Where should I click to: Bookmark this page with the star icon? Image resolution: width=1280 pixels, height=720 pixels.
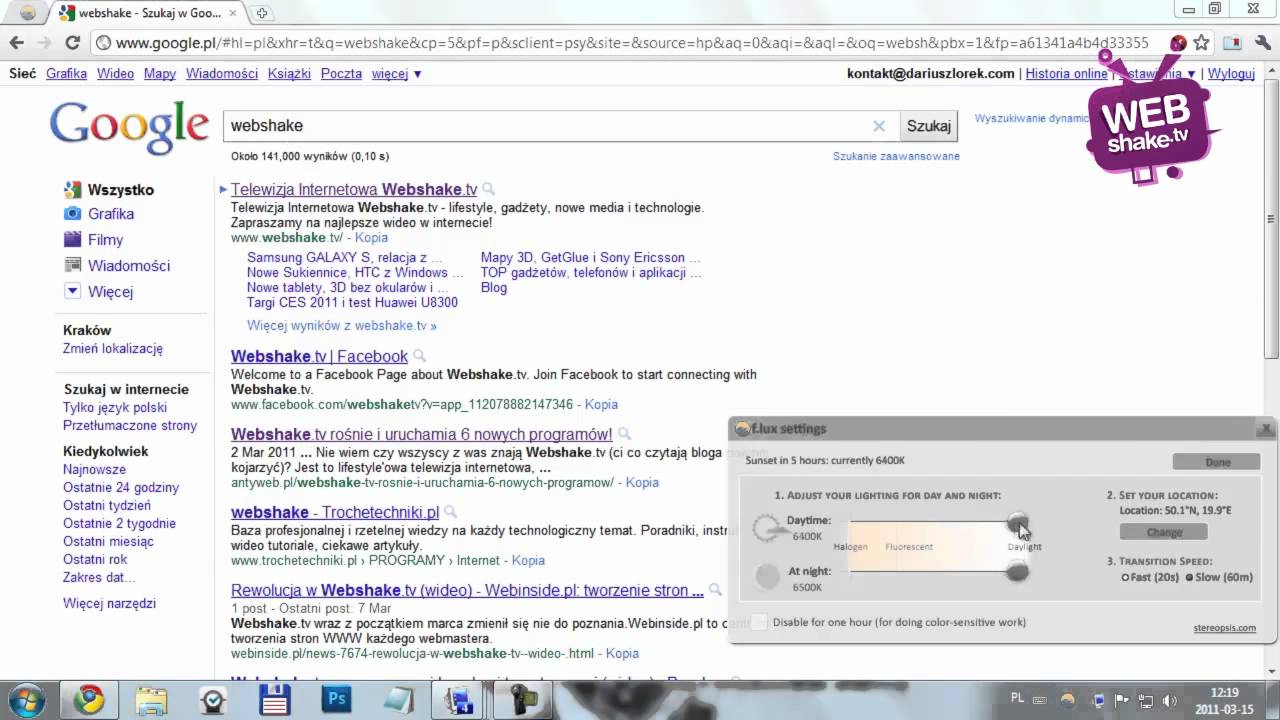click(1202, 43)
